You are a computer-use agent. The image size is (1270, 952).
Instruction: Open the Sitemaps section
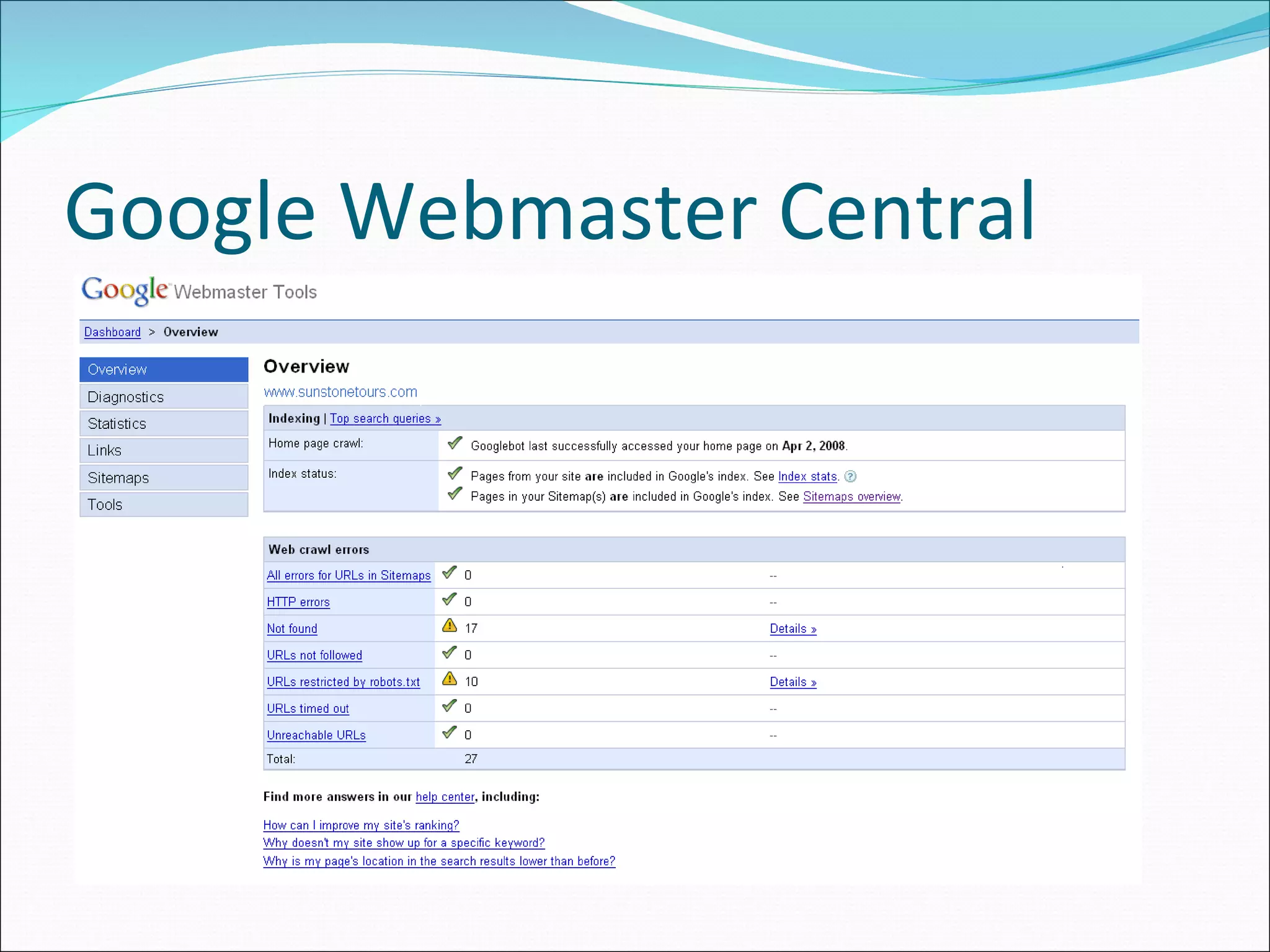point(164,478)
